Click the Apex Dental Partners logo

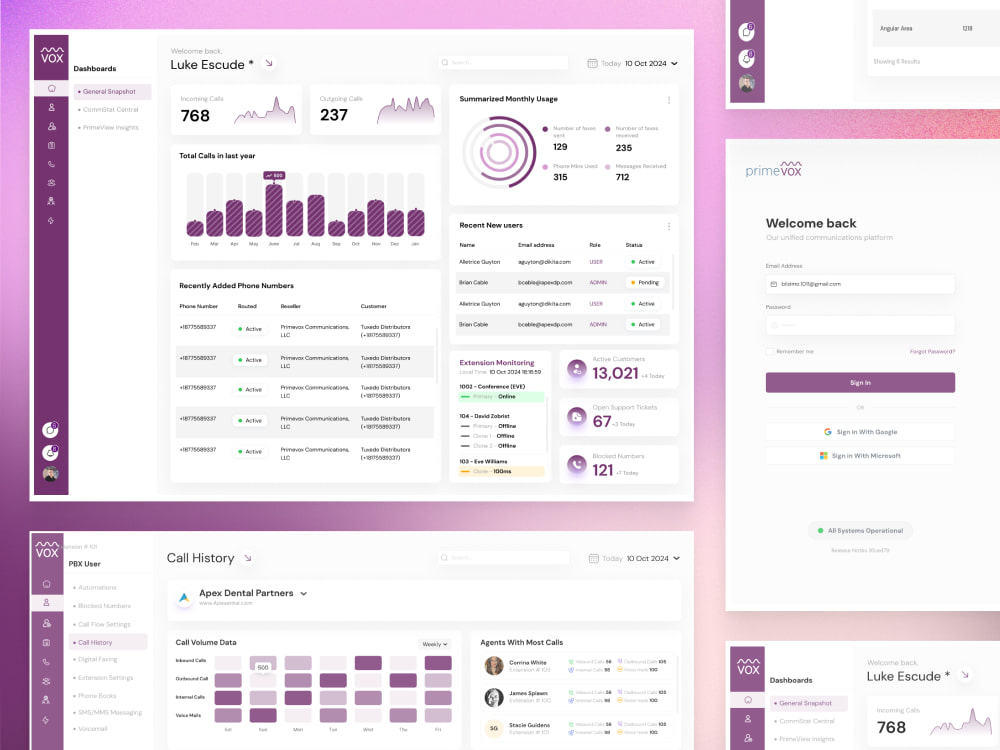pos(184,598)
